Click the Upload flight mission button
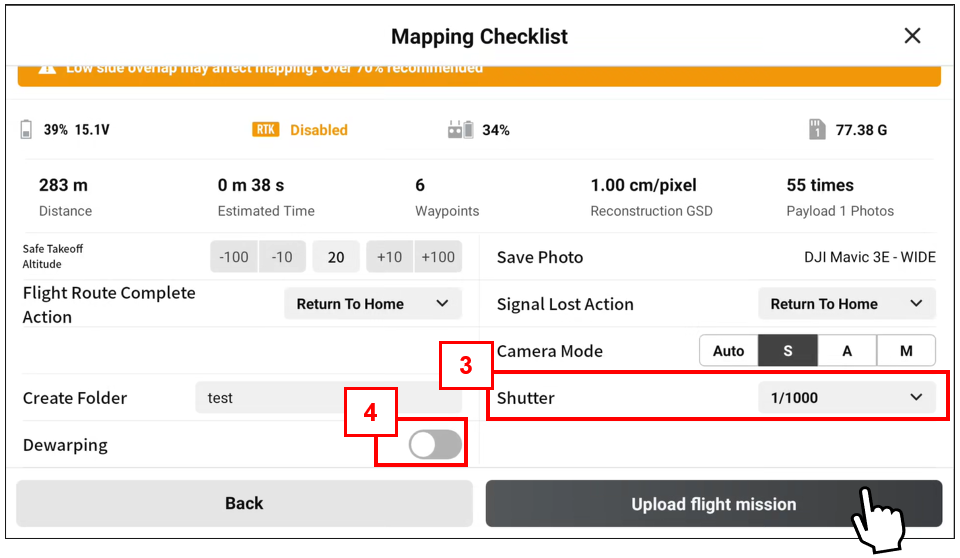 (x=713, y=503)
